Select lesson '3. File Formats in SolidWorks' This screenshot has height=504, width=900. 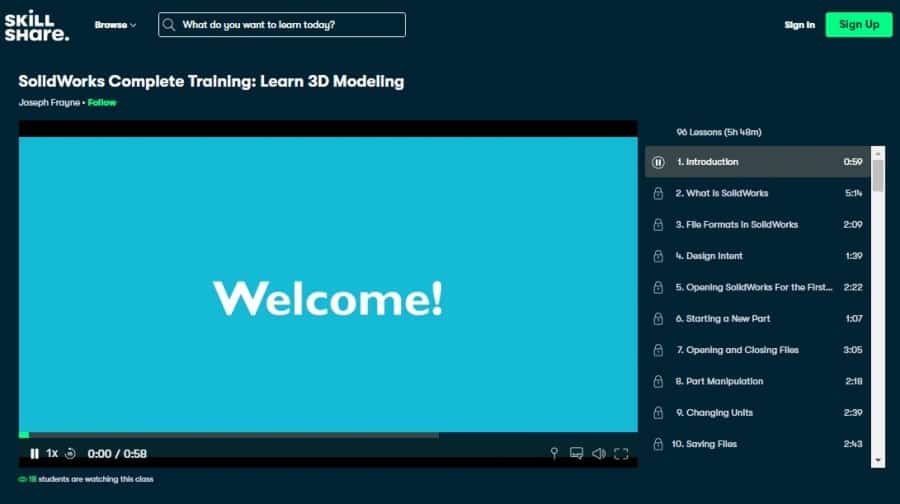[x=758, y=224]
